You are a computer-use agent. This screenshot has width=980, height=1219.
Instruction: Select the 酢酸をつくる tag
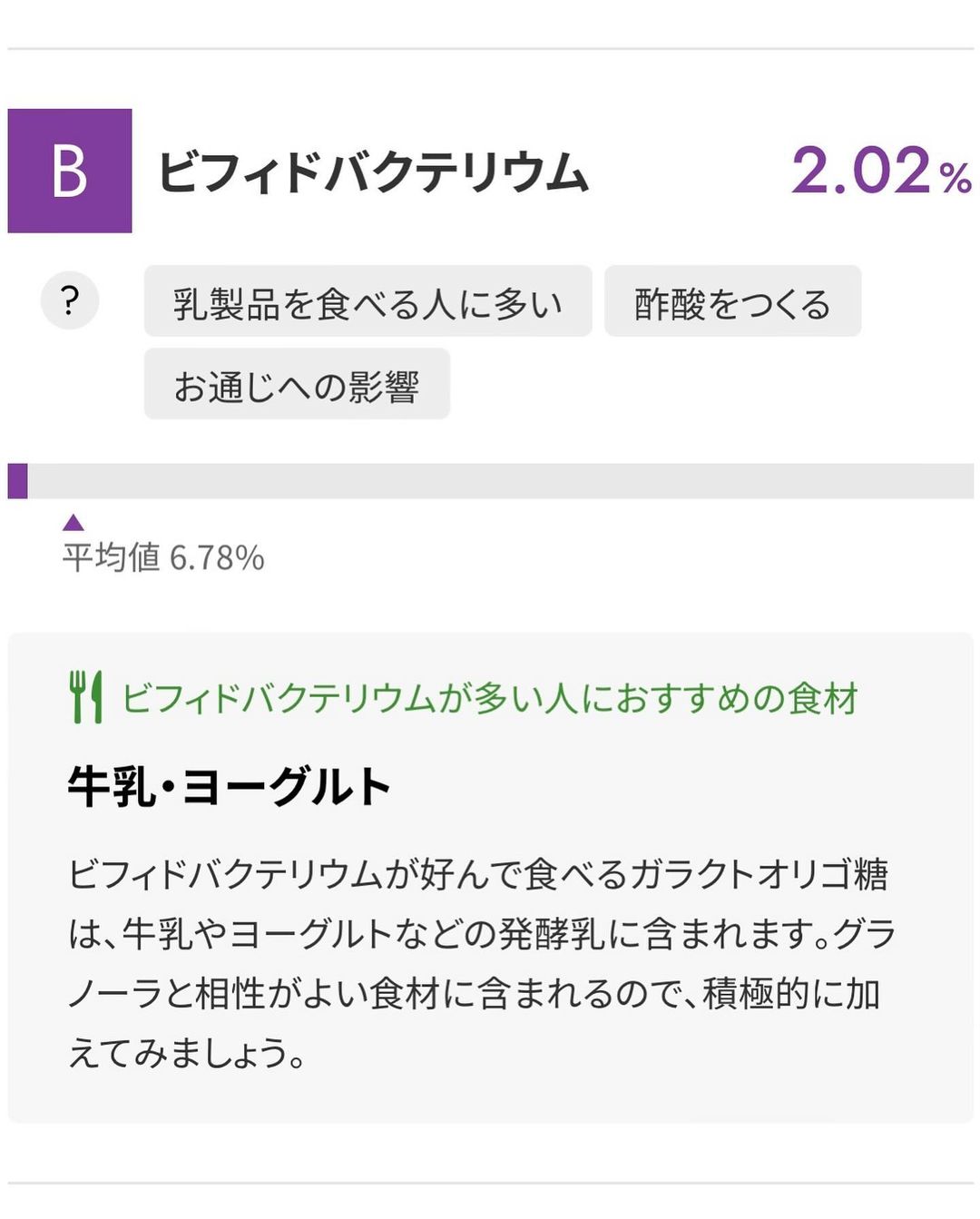[732, 301]
